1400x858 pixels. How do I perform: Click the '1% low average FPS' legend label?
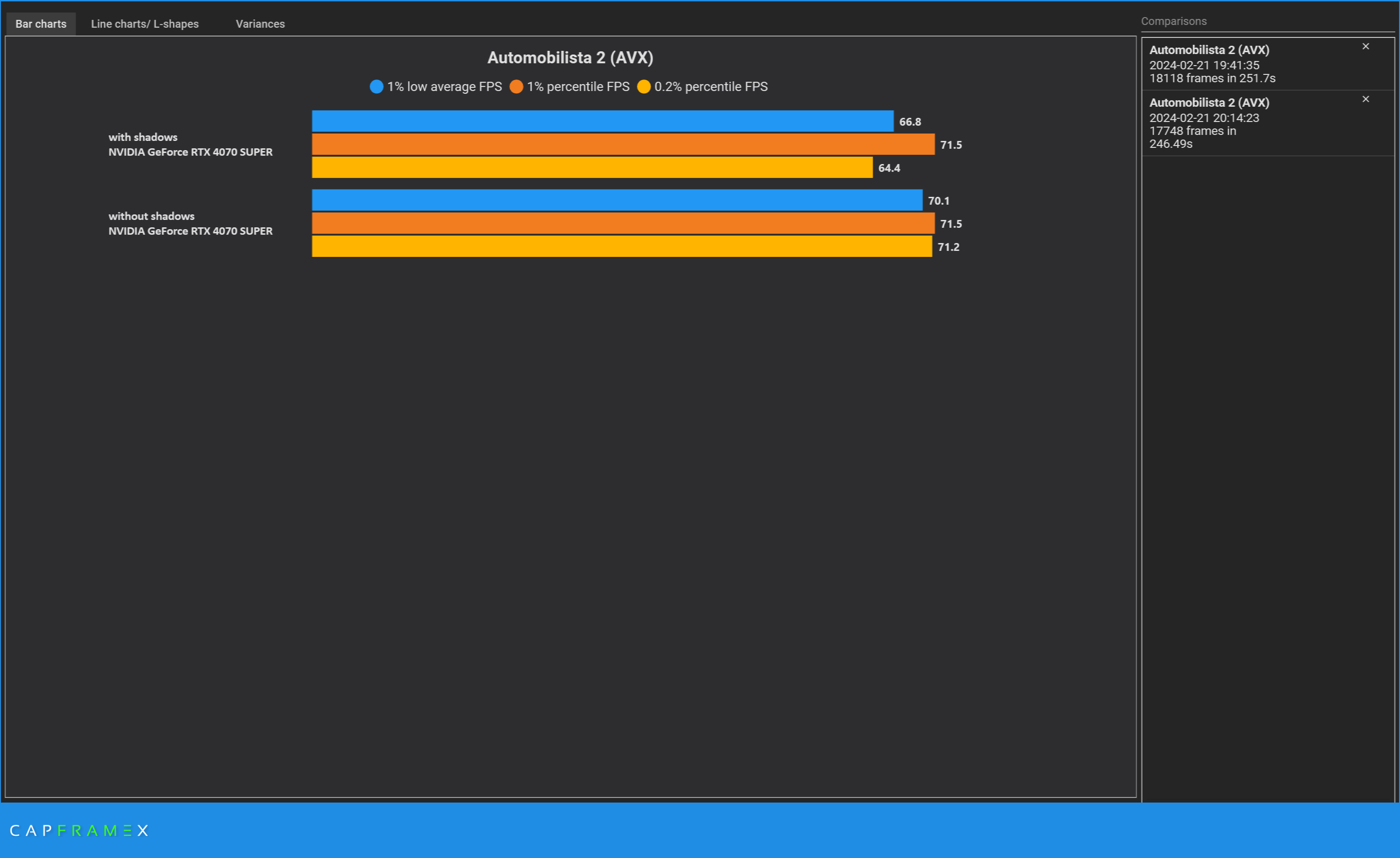[444, 86]
